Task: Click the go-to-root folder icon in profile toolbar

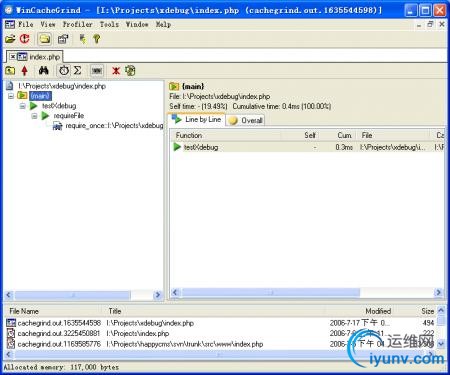Action: pos(10,71)
